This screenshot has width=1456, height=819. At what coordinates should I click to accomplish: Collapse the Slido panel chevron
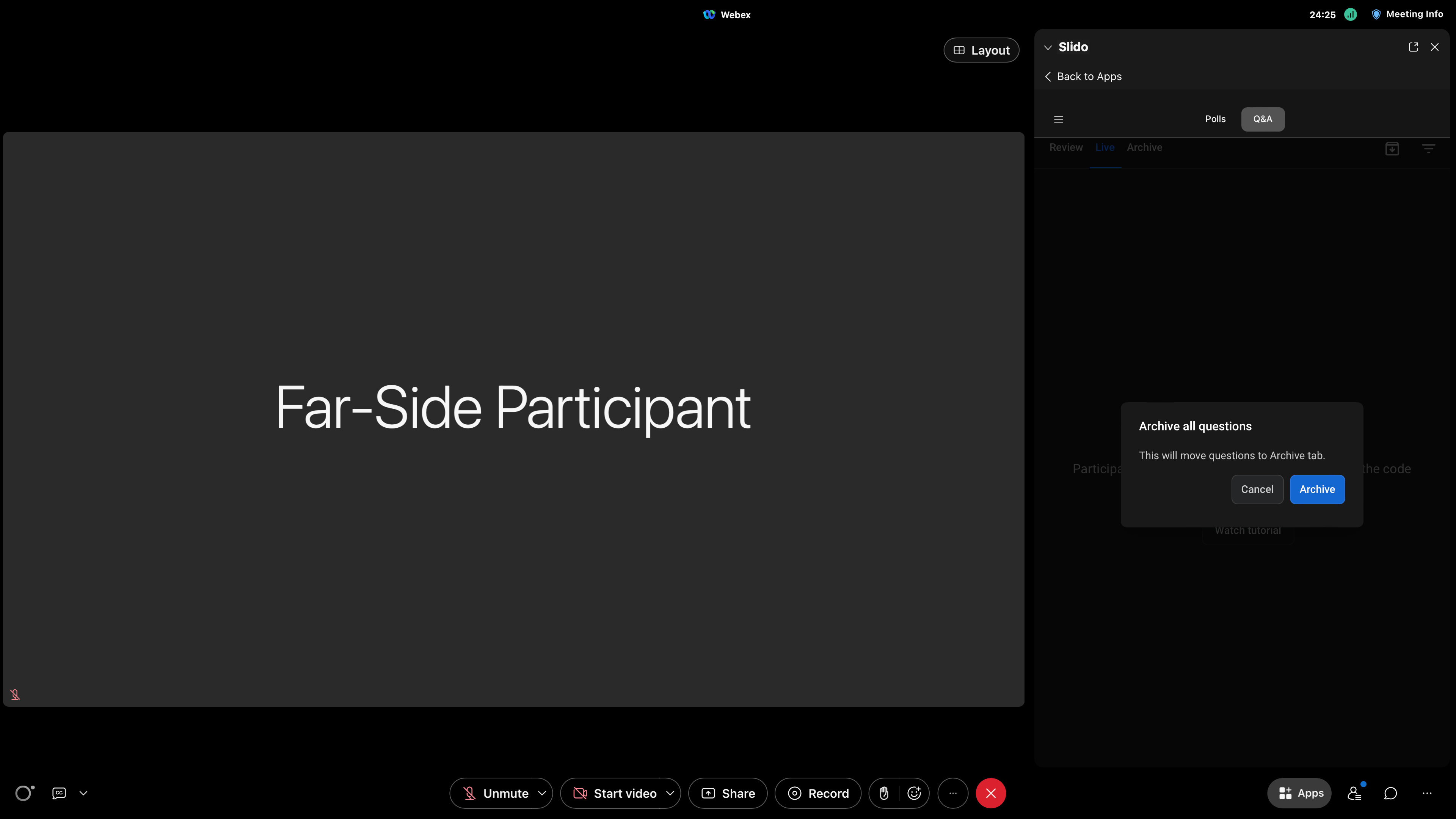click(x=1048, y=47)
